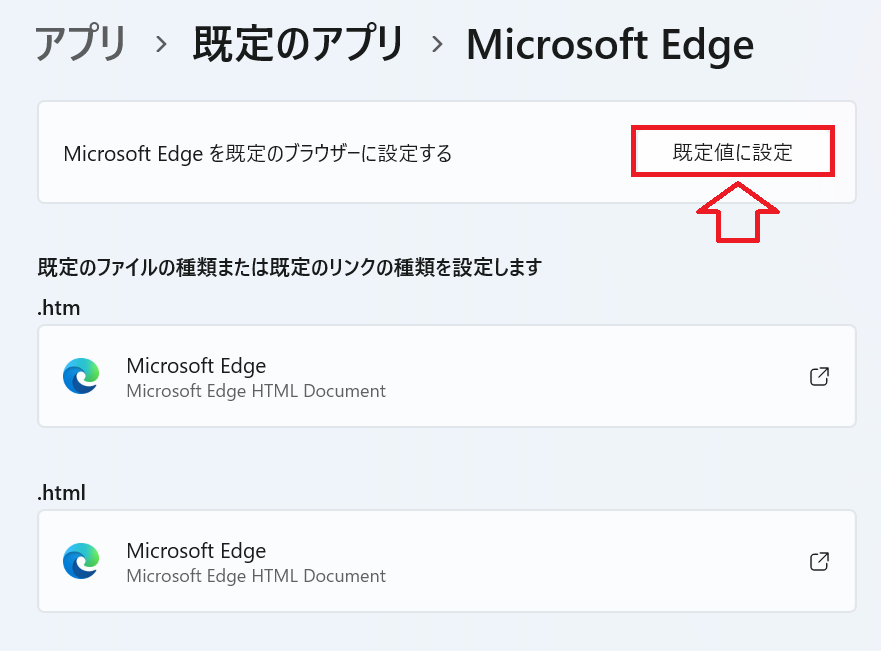Screen dimensions: 881x651
Task: Click the open-in-new-window icon beside .html entry
Action: [819, 561]
